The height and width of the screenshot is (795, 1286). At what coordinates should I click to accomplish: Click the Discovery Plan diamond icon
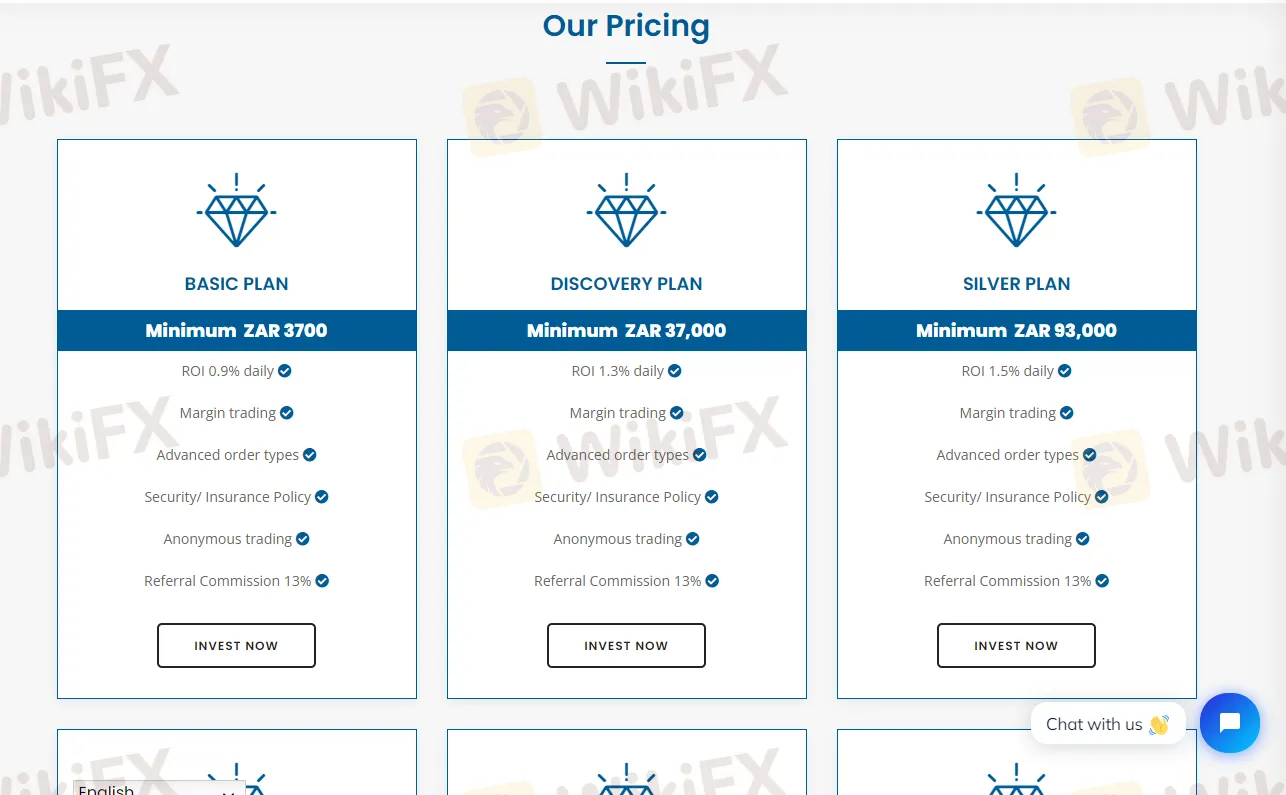point(626,211)
